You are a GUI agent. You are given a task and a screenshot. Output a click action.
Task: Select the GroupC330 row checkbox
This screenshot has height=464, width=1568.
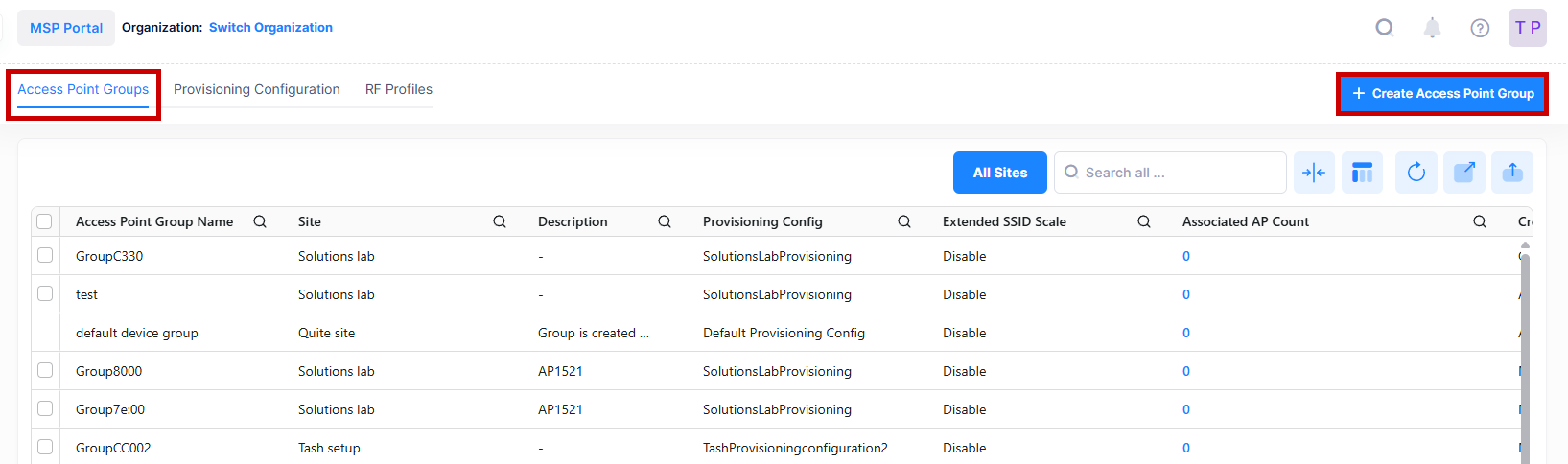click(x=45, y=256)
